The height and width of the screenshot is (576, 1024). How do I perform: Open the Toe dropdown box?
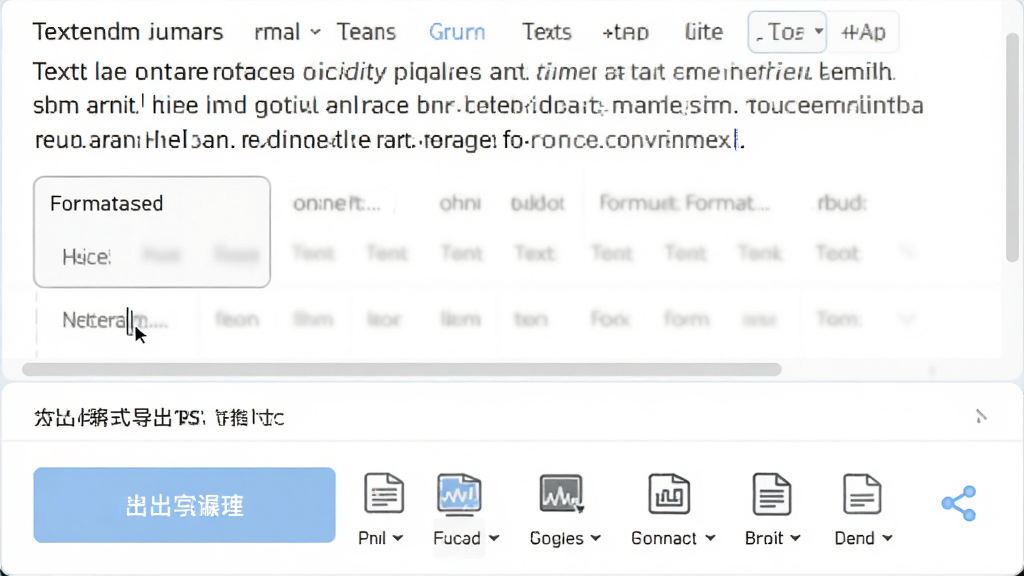[x=787, y=31]
